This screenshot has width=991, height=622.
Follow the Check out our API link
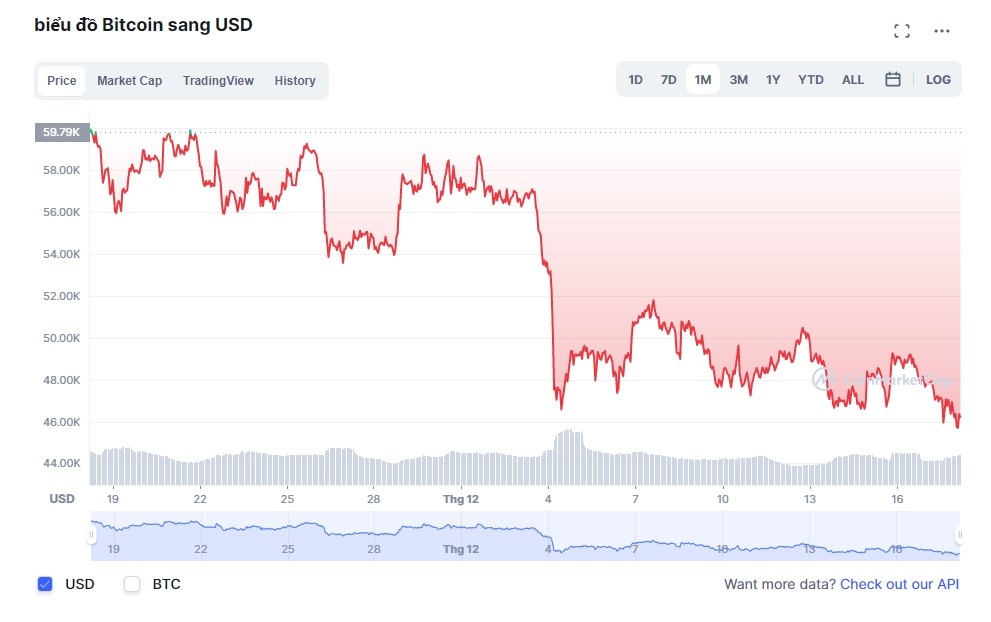899,584
